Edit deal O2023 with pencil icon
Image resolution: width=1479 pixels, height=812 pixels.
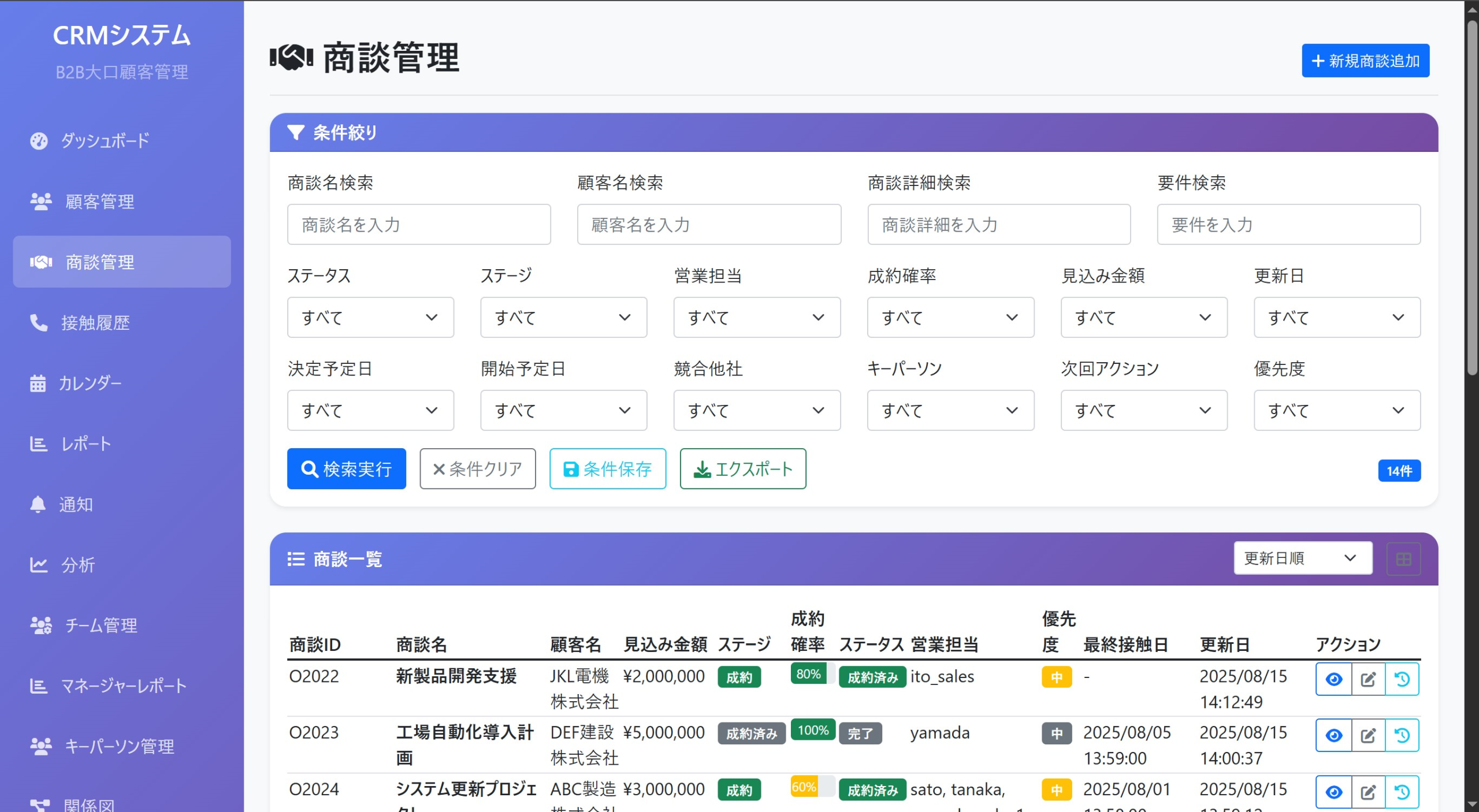click(x=1368, y=735)
